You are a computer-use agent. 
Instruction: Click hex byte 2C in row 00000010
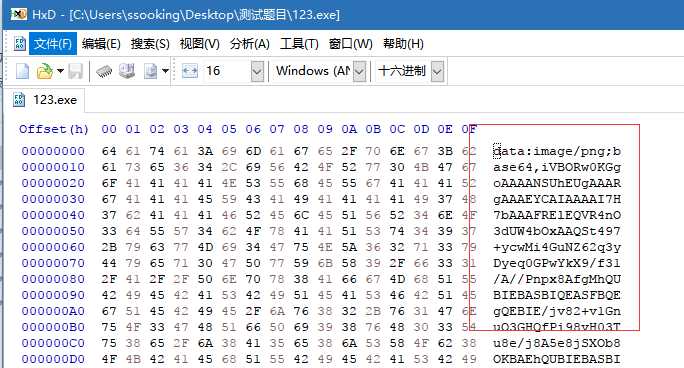coord(229,167)
